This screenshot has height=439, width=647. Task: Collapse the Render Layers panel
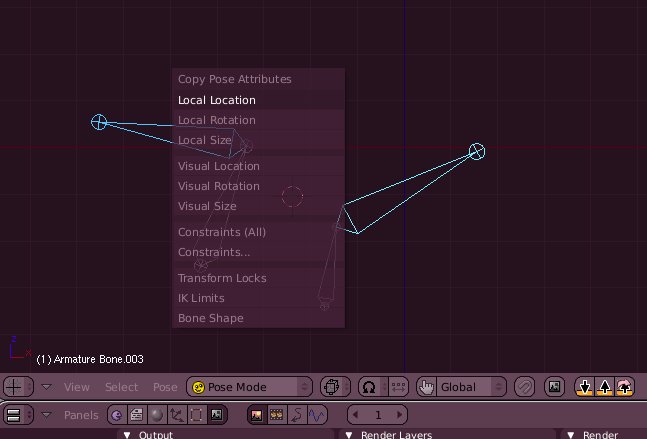(349, 435)
